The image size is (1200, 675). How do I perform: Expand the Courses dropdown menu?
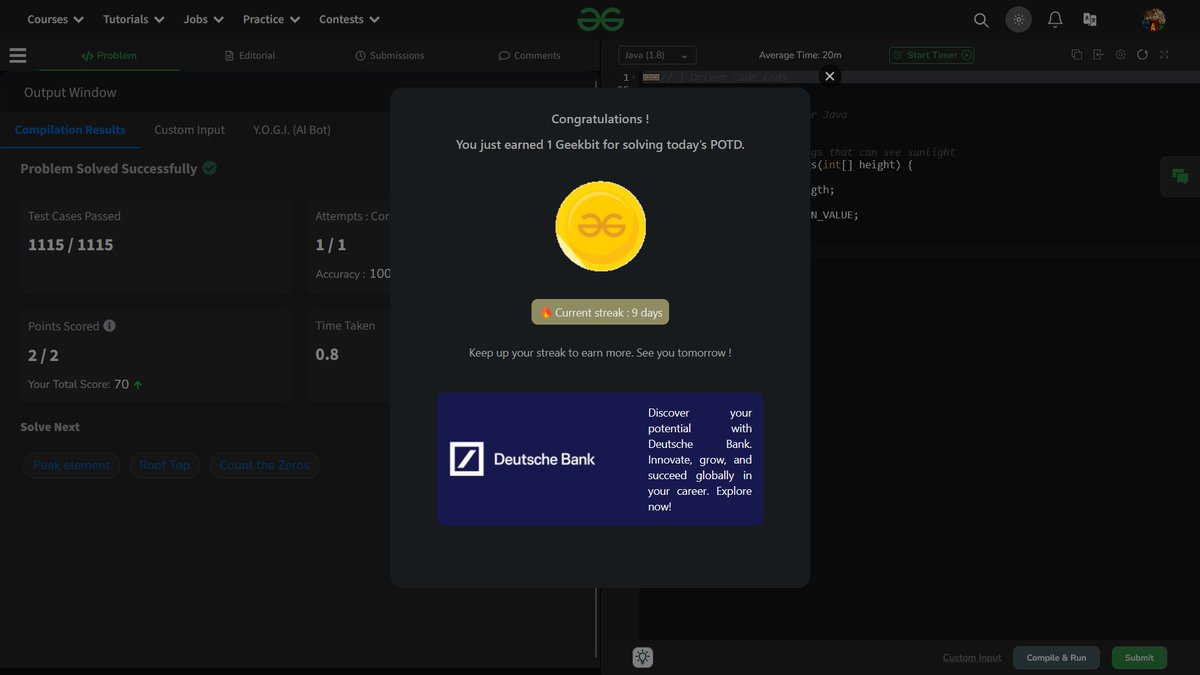point(55,19)
